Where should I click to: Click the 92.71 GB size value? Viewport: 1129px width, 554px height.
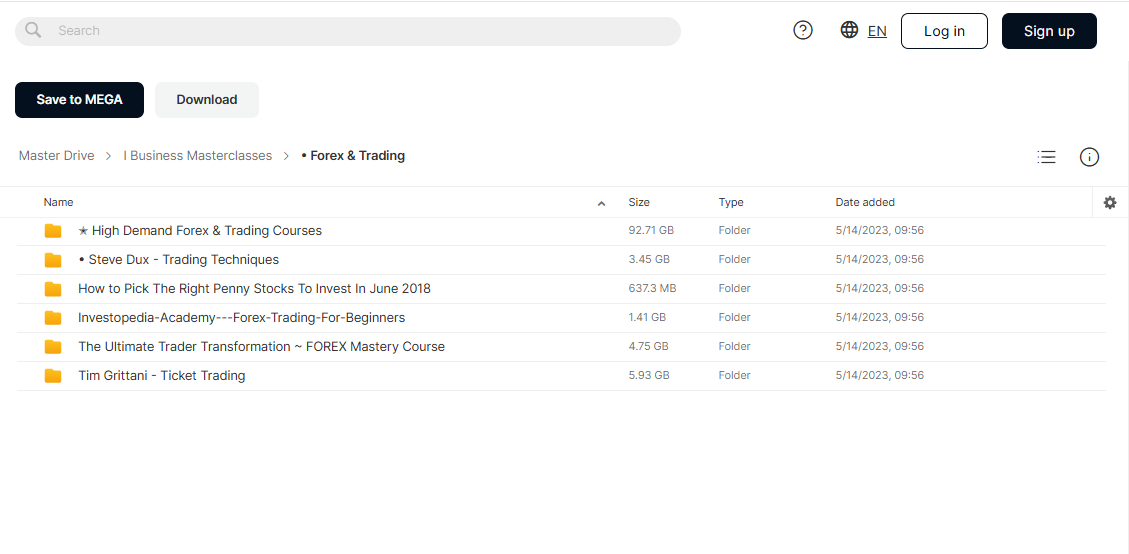[x=651, y=231]
